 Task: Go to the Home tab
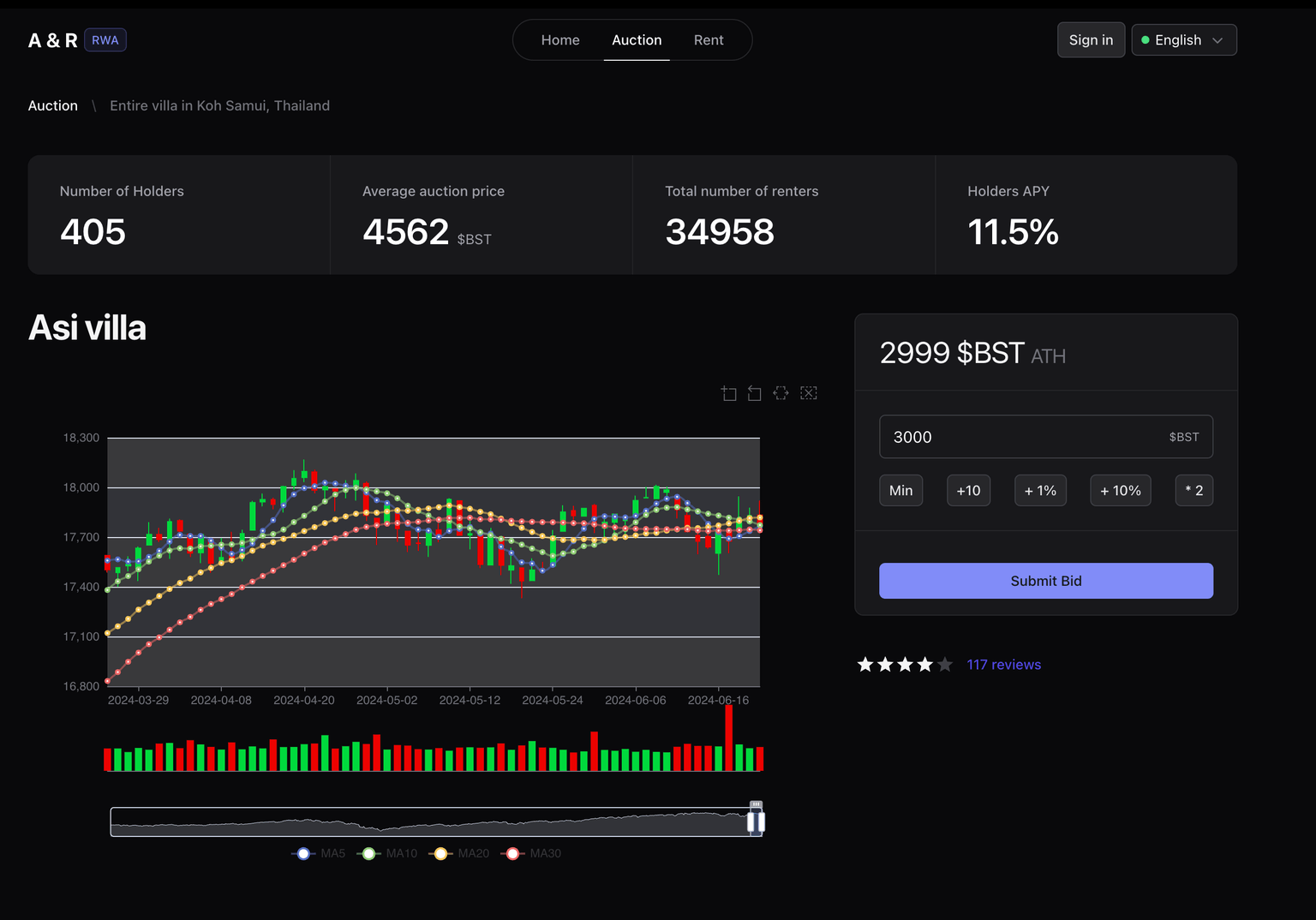560,40
